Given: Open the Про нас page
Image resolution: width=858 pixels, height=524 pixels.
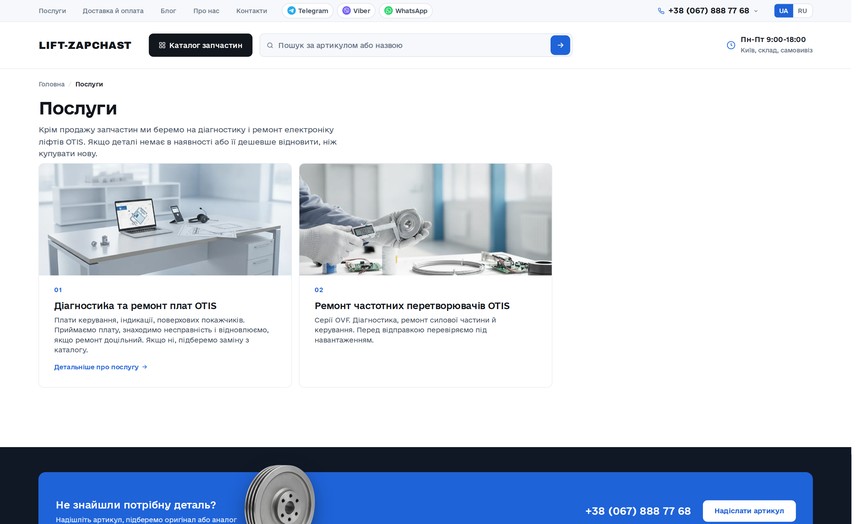Looking at the screenshot, I should [206, 11].
